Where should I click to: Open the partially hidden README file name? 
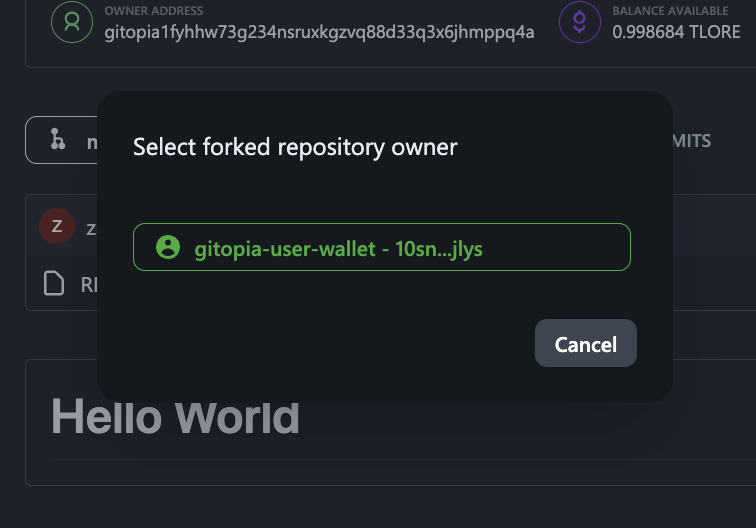88,285
